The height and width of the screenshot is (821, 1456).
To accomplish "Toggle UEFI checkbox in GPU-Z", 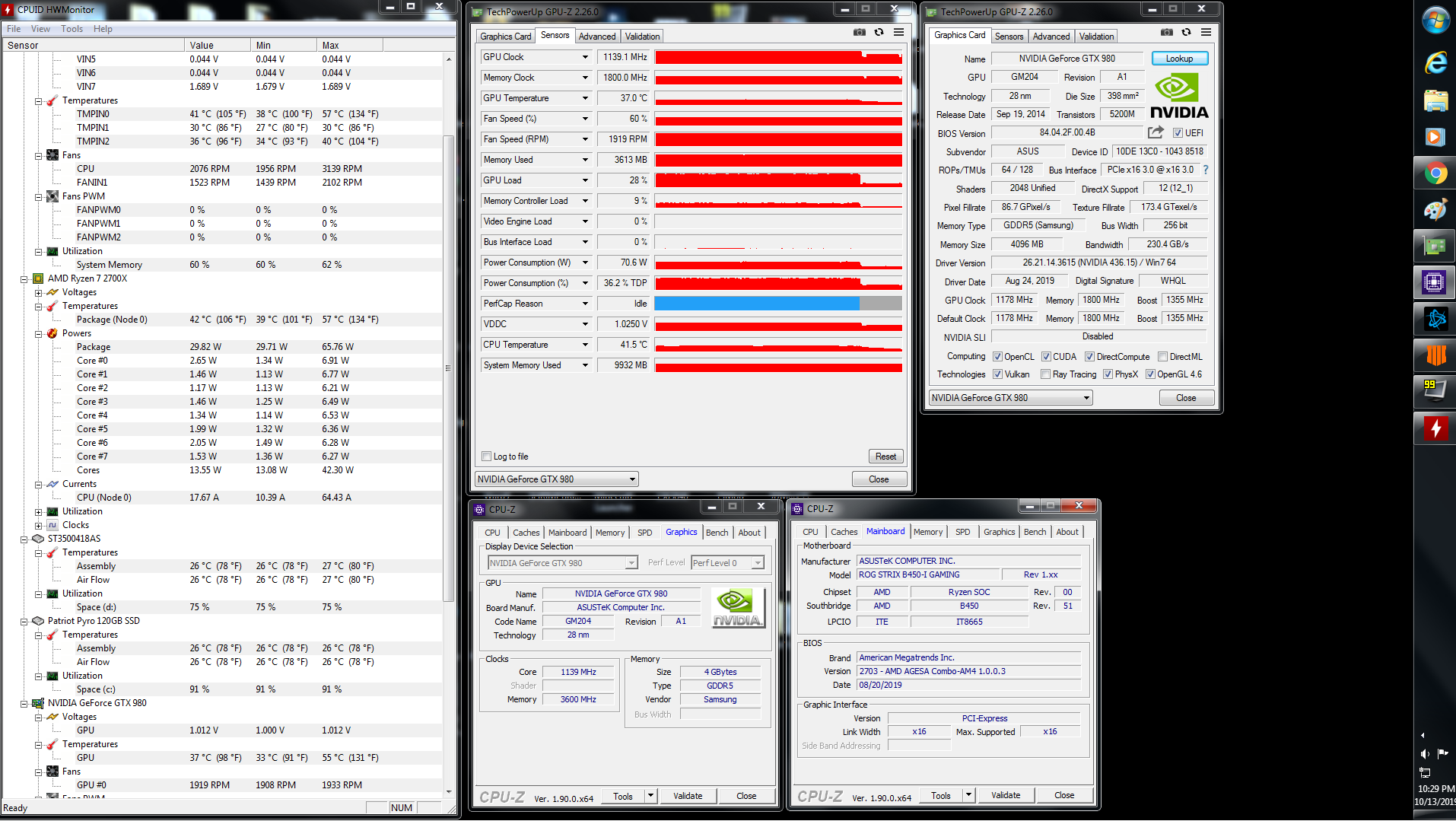I will pos(1178,133).
